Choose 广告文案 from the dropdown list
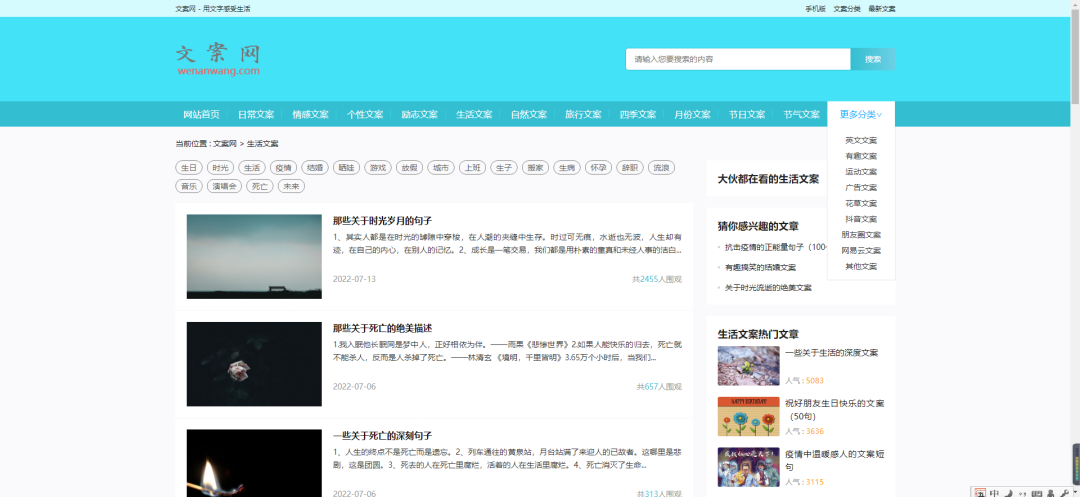The width and height of the screenshot is (1080, 497). tap(861, 187)
